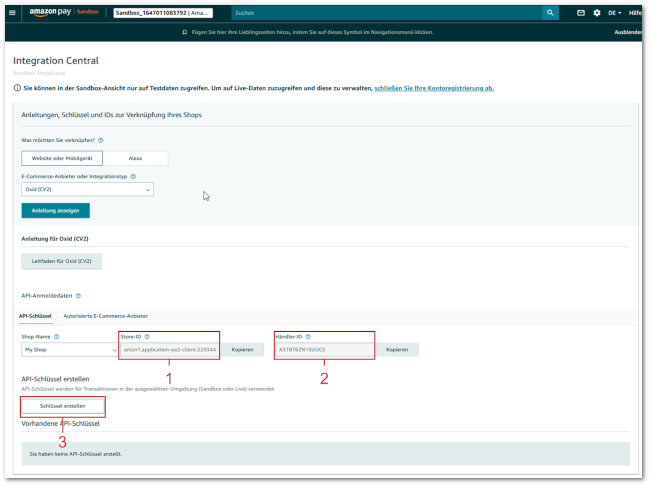The height and width of the screenshot is (486, 650).
Task: Select the Alexa option
Action: click(135, 158)
